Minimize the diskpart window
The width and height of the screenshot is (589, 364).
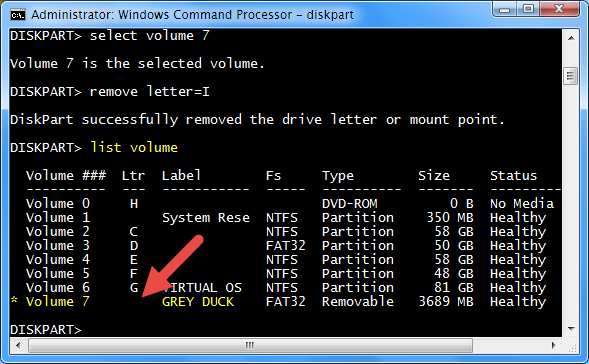[x=504, y=9]
